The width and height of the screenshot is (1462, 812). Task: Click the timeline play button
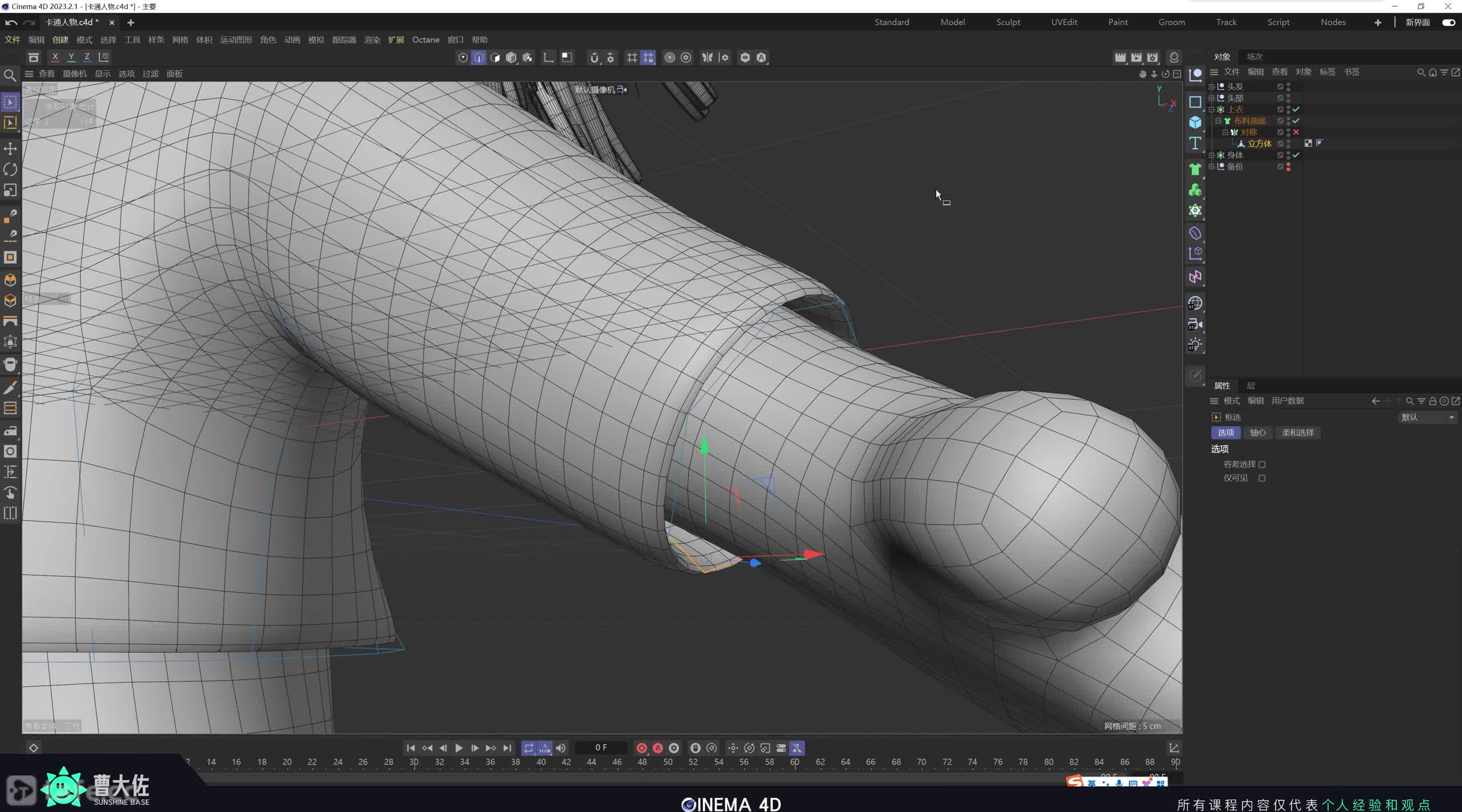459,748
